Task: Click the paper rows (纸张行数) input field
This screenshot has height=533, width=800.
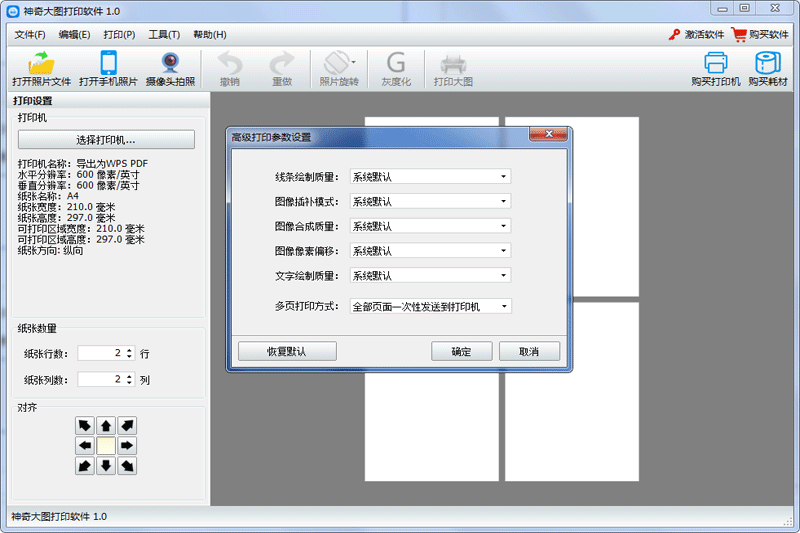Action: coord(100,353)
